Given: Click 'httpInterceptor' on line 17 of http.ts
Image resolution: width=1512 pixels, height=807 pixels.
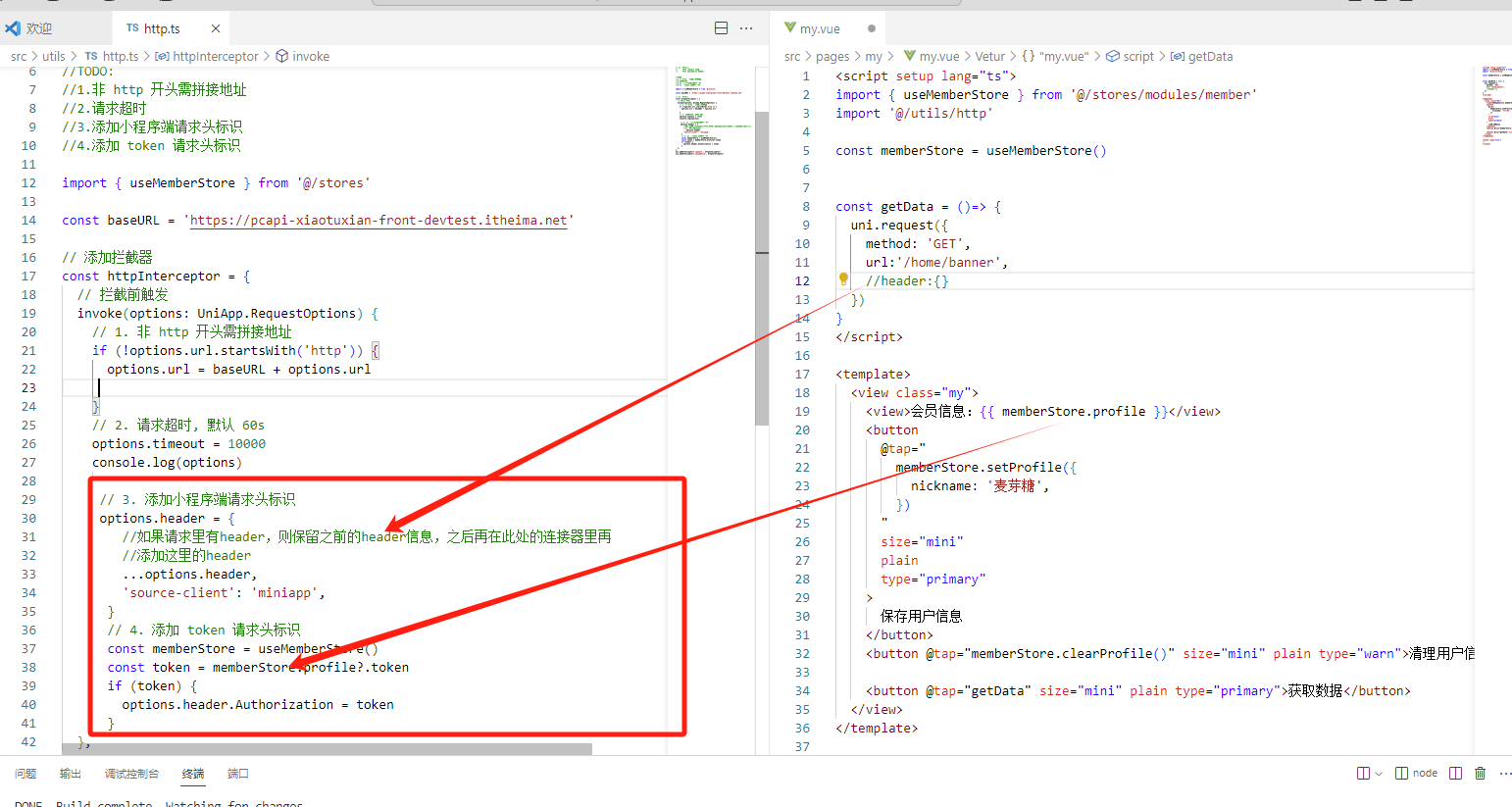Looking at the screenshot, I should pos(164,276).
